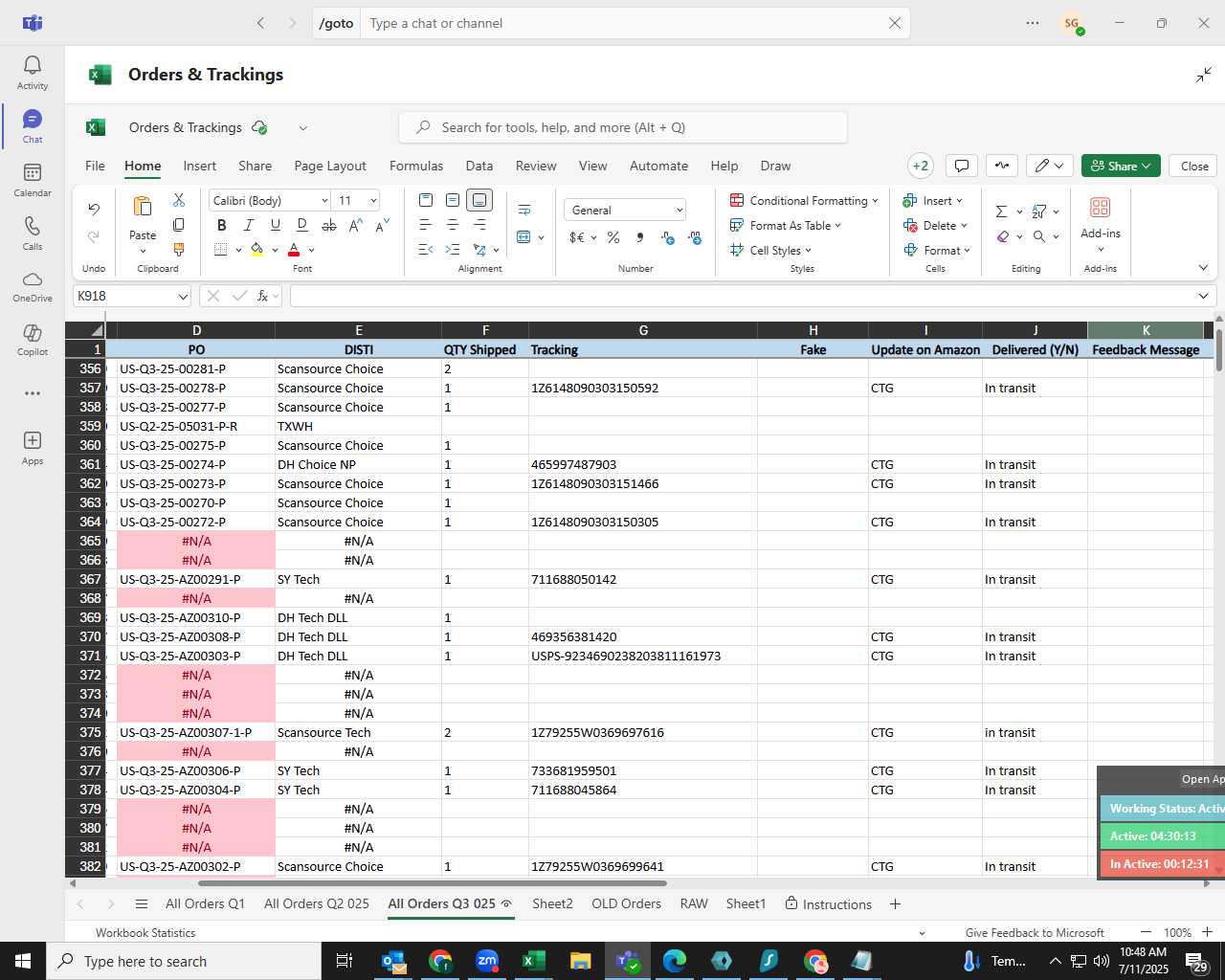Toggle Middle Align for cells
Viewport: 1225px width, 980px height.
coord(453,200)
